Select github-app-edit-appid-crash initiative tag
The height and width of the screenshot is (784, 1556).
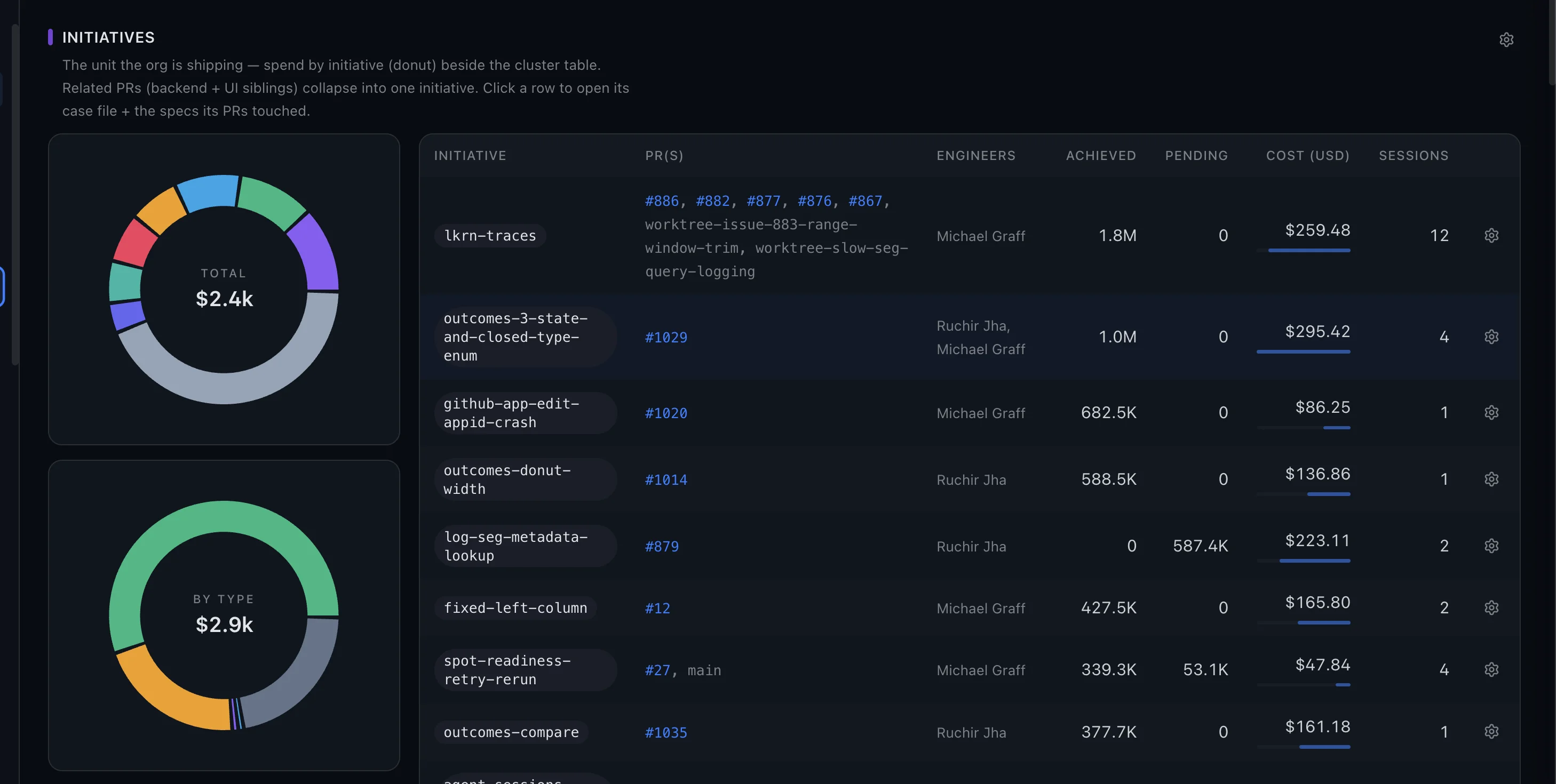pos(525,413)
